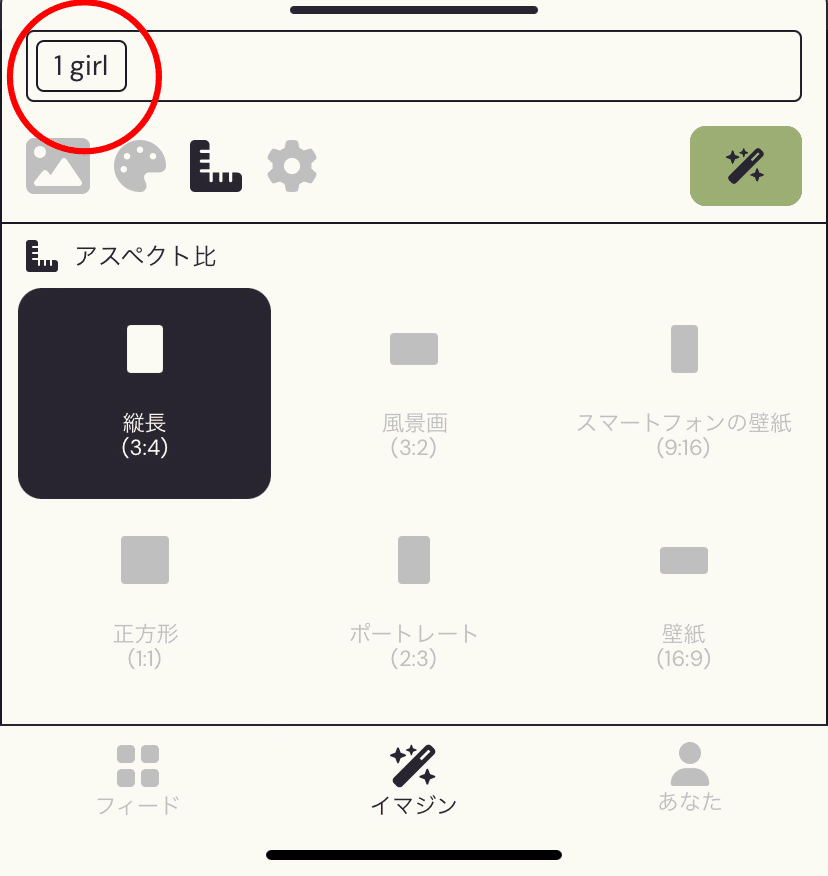Click the tall phone shape icon for 9:16

pos(684,349)
